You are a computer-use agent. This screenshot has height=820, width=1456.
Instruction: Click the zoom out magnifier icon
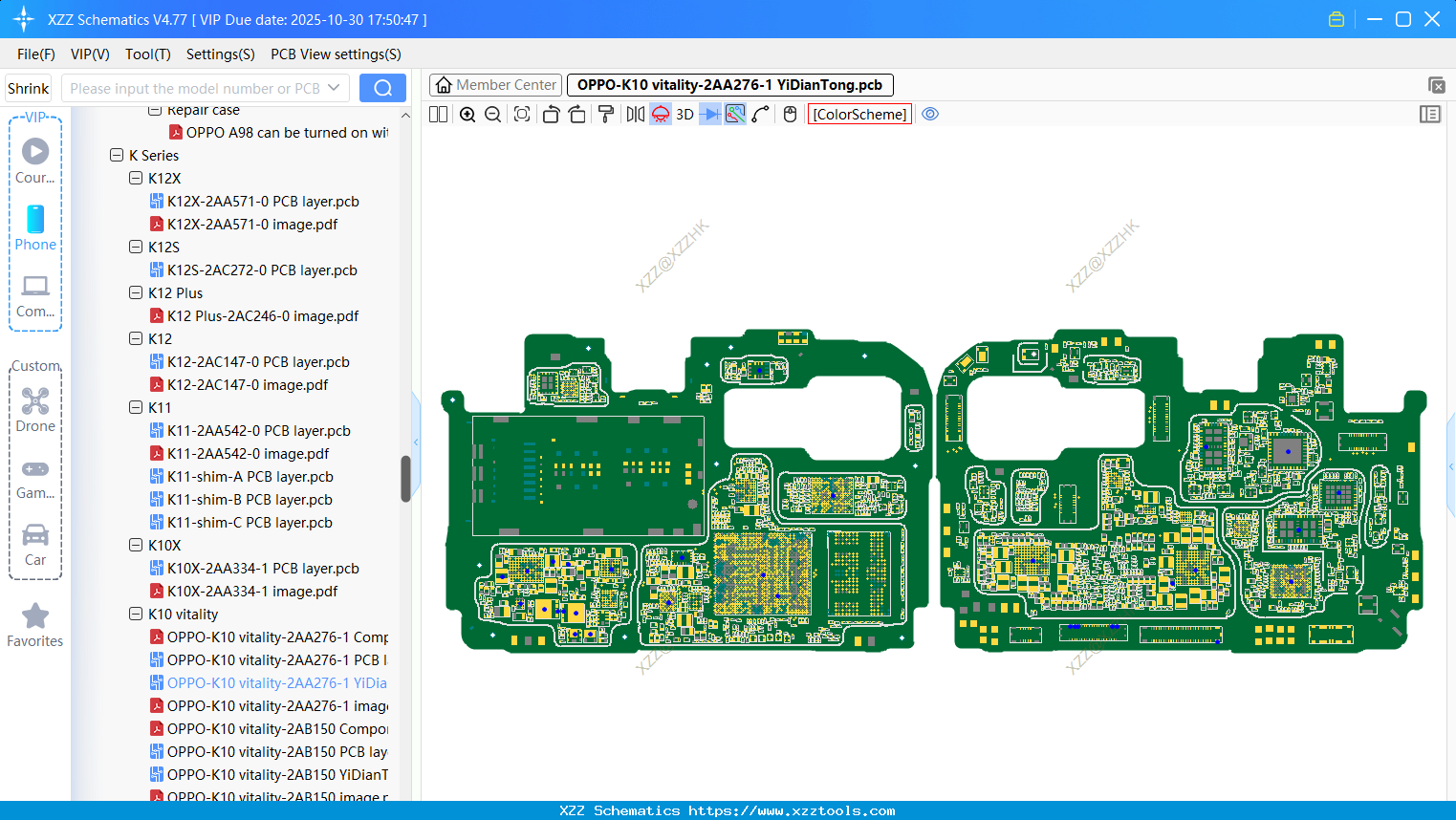(493, 115)
